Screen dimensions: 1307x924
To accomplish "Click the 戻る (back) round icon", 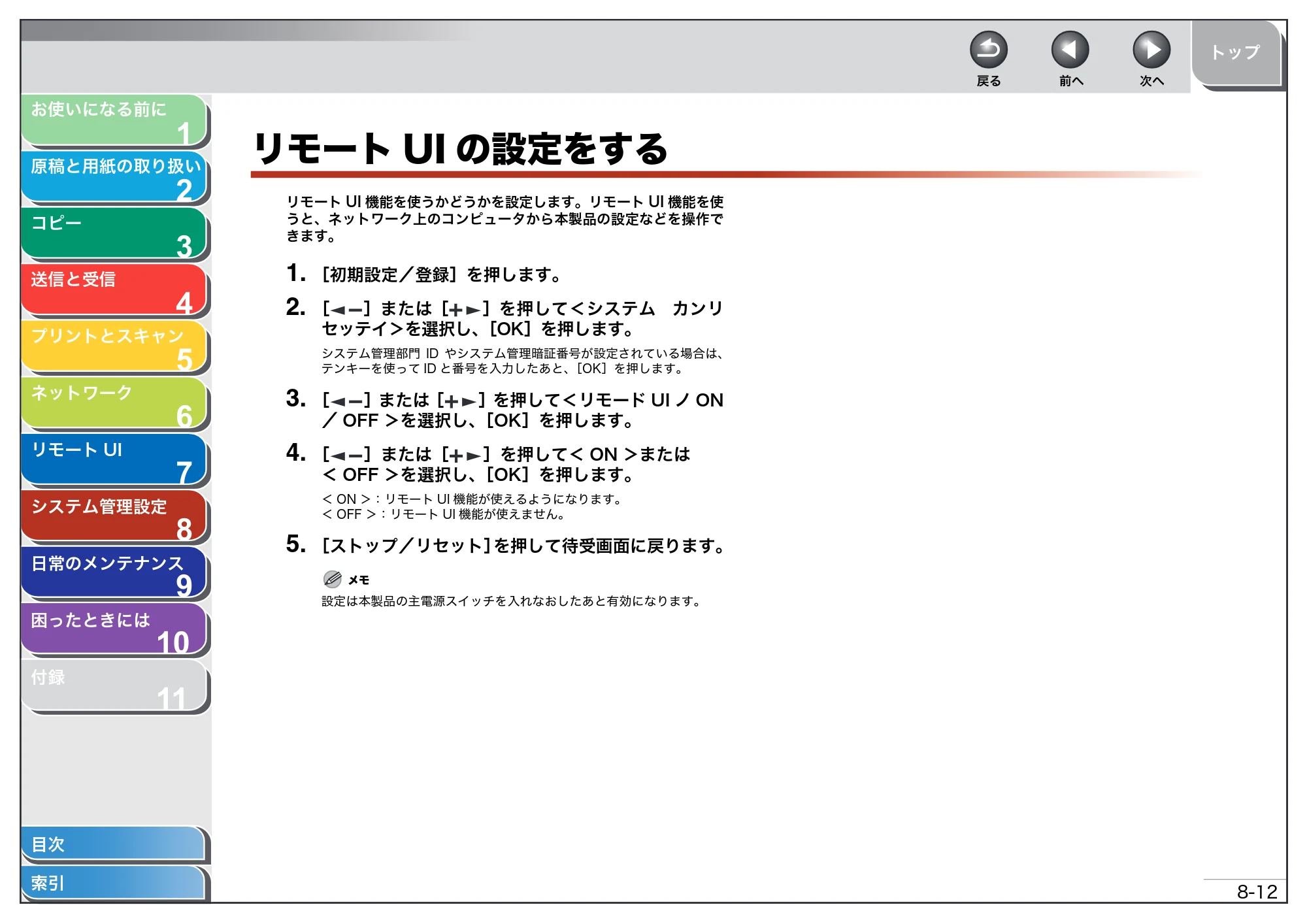I will (x=988, y=50).
